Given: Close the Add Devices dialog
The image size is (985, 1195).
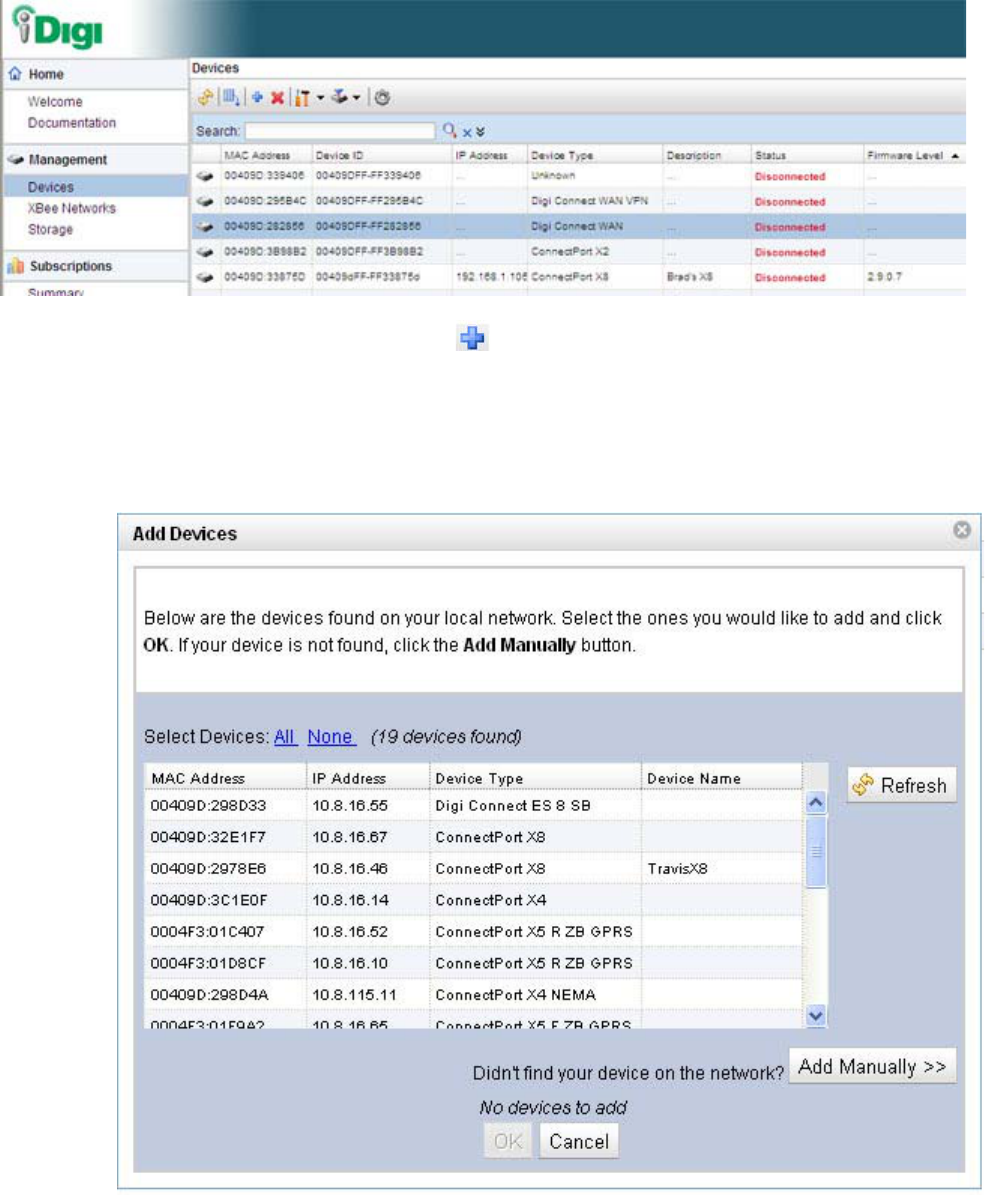Looking at the screenshot, I should point(962,530).
